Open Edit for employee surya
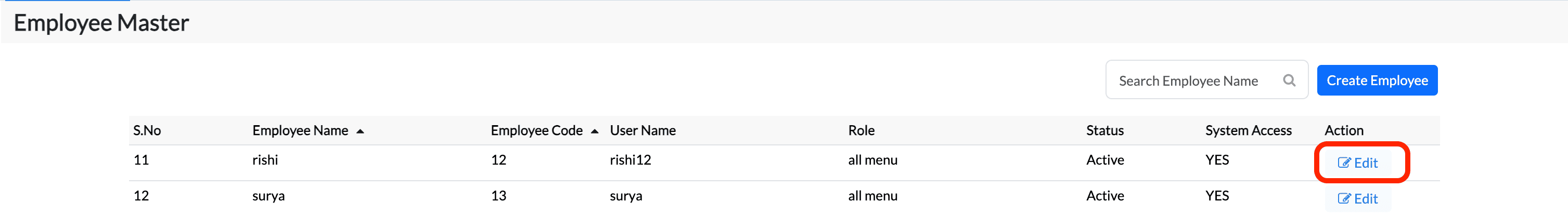The width and height of the screenshot is (1568, 215). (1357, 198)
